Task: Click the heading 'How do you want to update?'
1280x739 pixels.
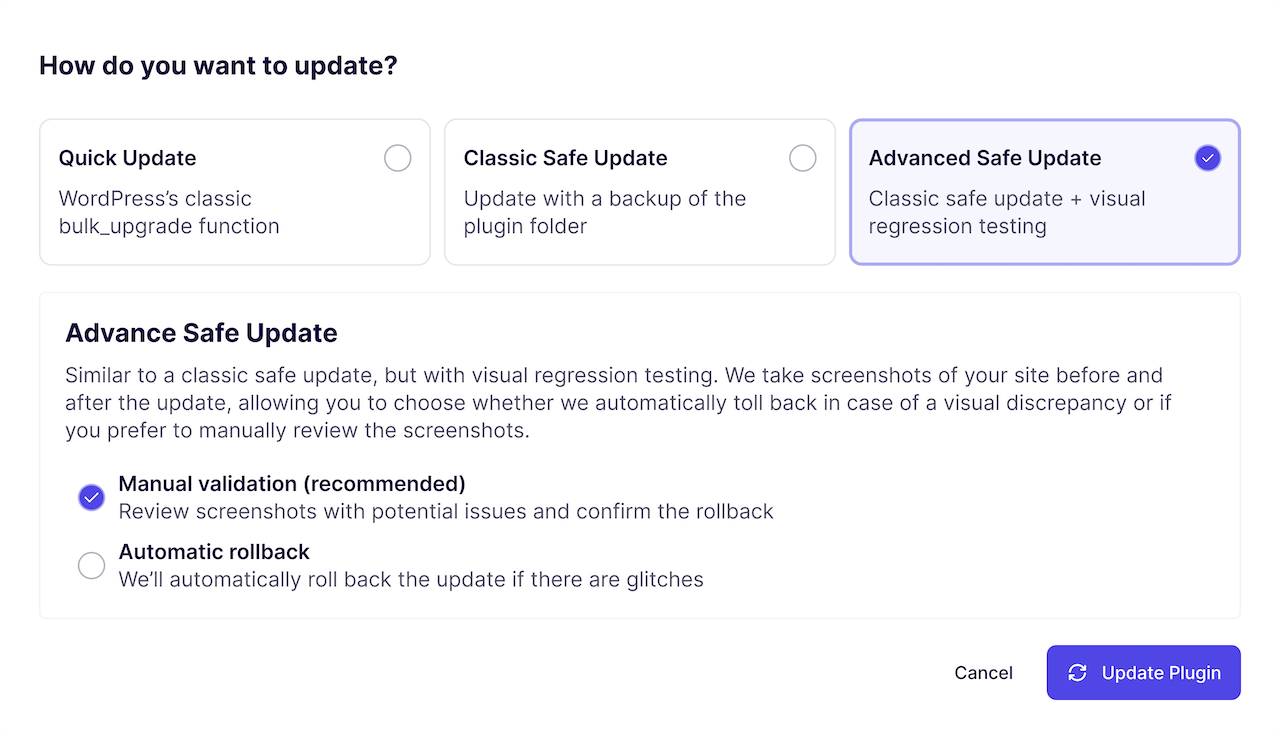Action: (218, 65)
